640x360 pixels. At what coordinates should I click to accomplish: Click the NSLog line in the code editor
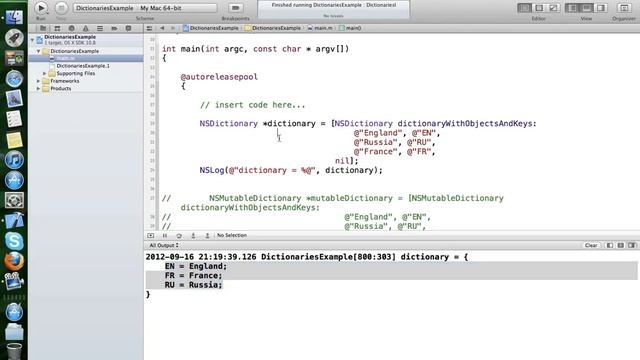(291, 170)
